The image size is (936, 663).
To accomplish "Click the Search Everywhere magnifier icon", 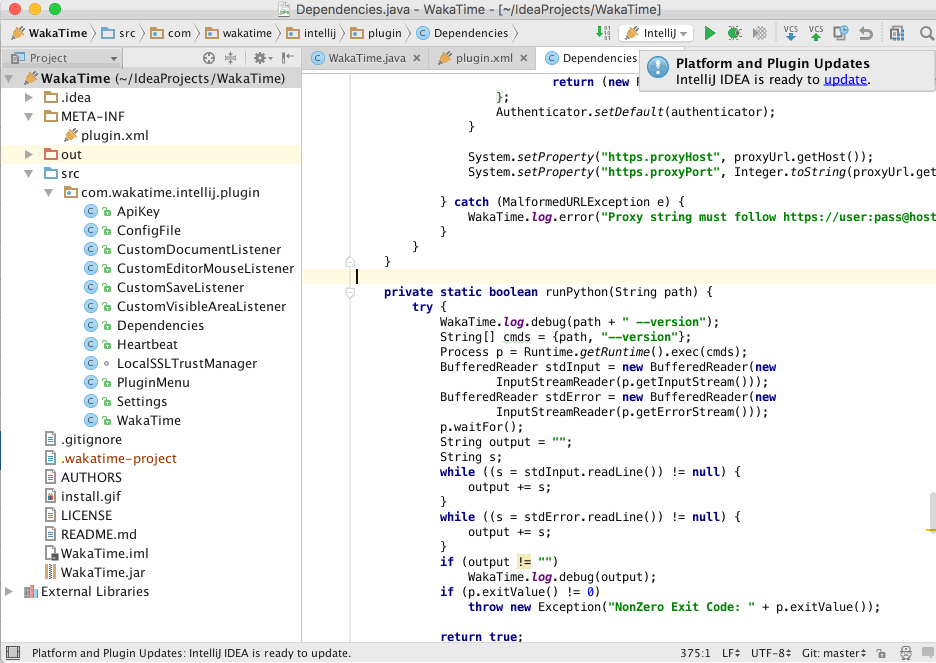I will tap(927, 33).
